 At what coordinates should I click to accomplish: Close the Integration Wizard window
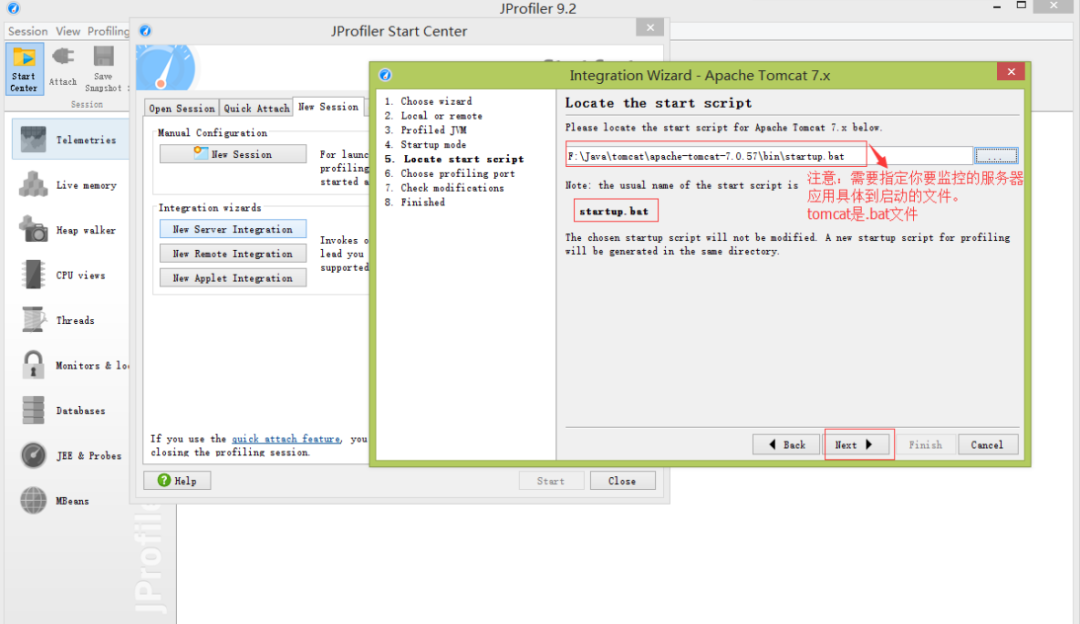tap(1010, 72)
